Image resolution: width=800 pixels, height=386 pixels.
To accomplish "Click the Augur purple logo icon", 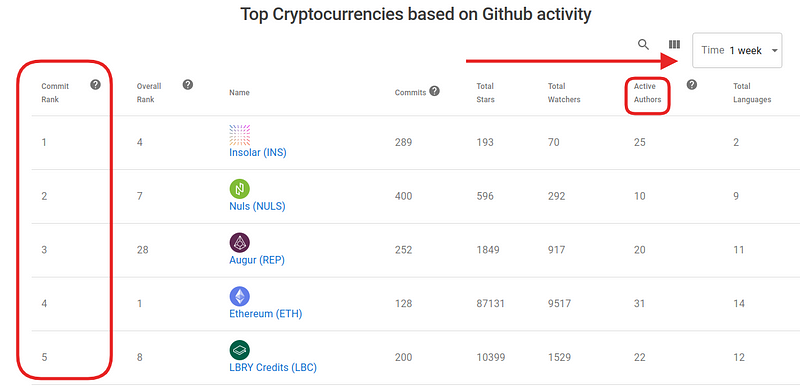I will pos(239,243).
